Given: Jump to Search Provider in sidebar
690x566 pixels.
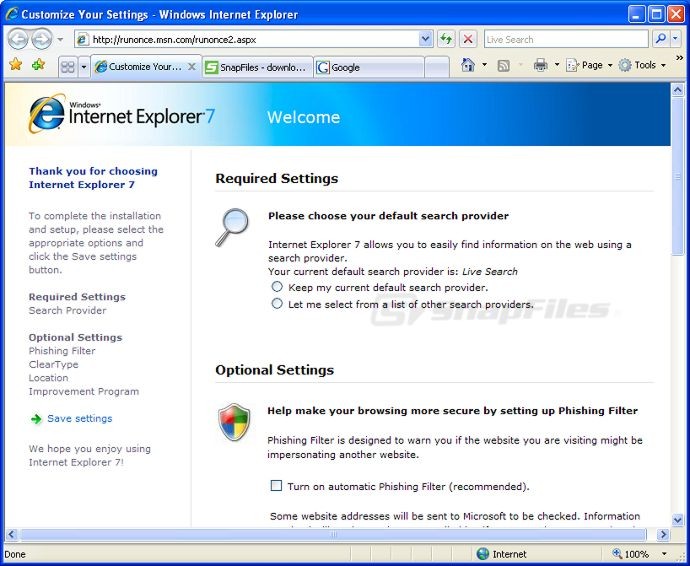Looking at the screenshot, I should pyautogui.click(x=67, y=310).
